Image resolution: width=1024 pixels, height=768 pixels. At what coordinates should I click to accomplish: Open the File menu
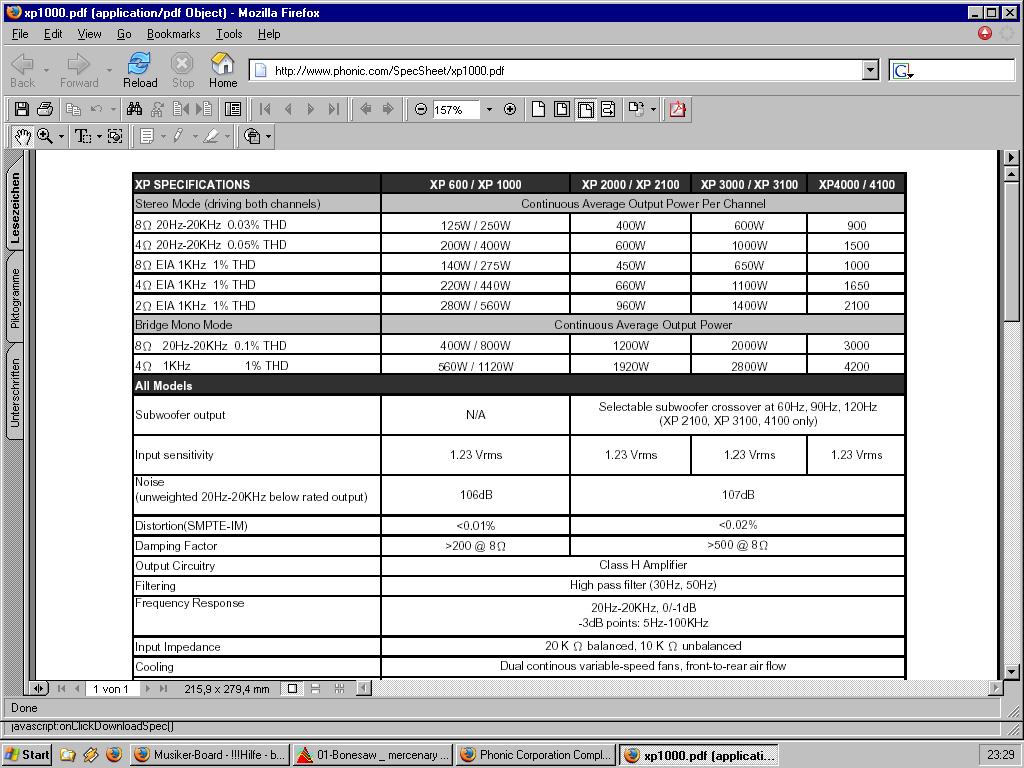coord(20,34)
